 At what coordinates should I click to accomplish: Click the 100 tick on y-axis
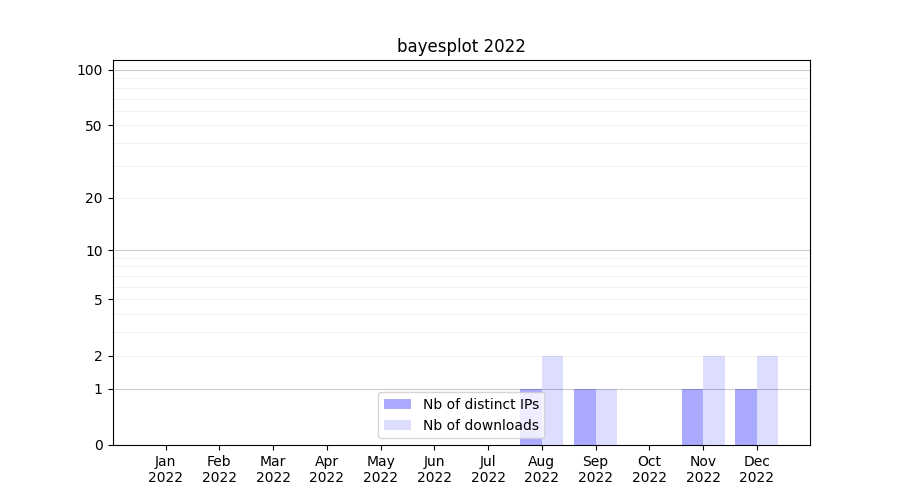click(x=90, y=70)
